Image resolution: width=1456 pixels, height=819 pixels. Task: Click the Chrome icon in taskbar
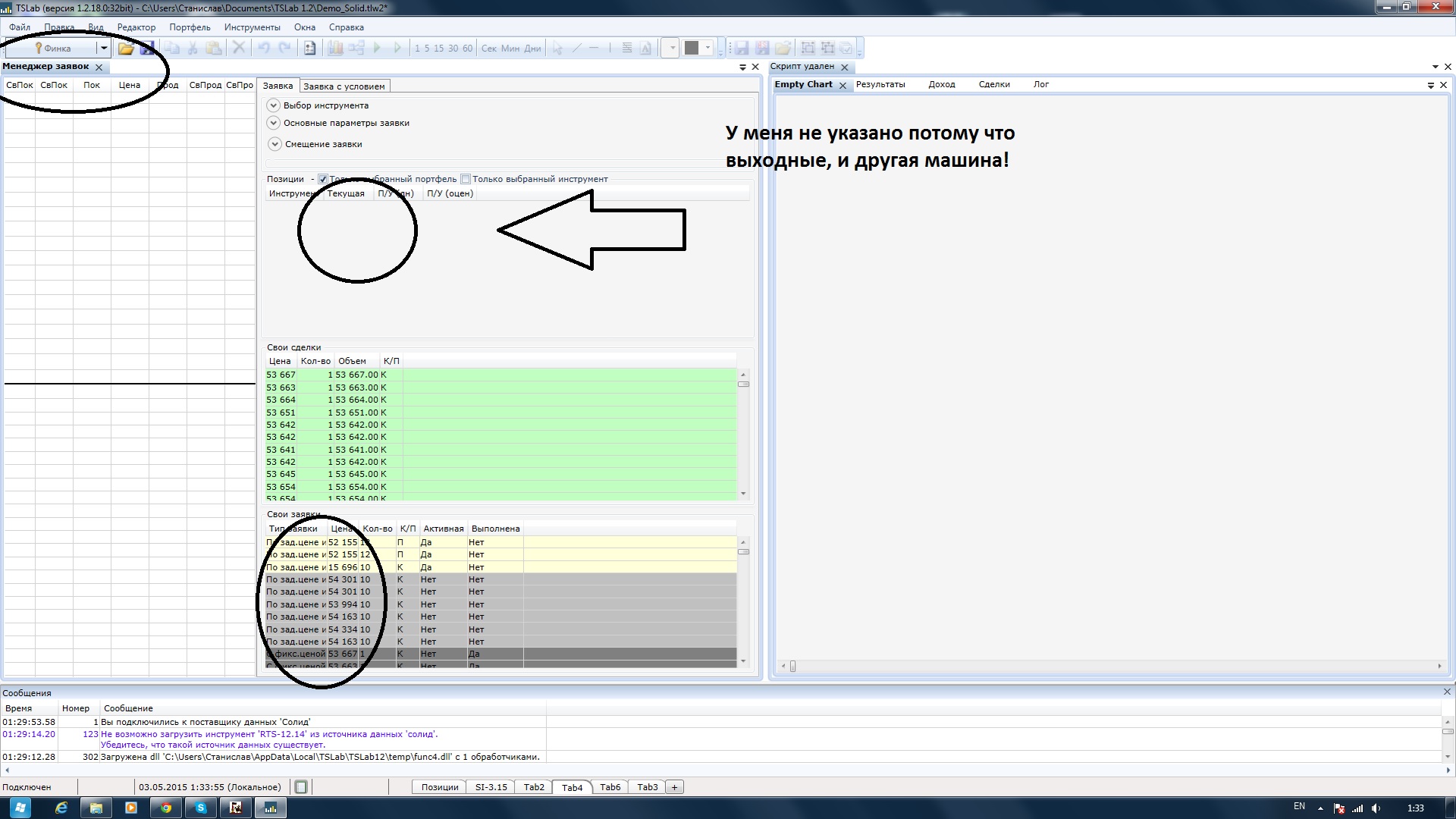click(165, 808)
